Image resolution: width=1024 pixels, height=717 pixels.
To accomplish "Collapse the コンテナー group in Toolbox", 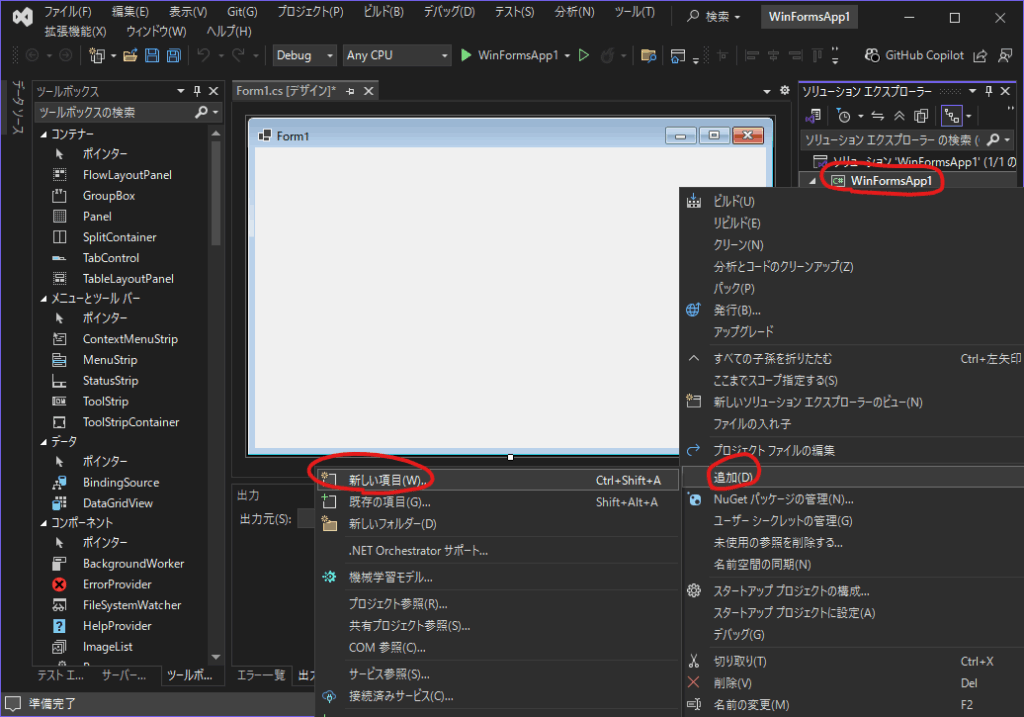I will pyautogui.click(x=43, y=134).
